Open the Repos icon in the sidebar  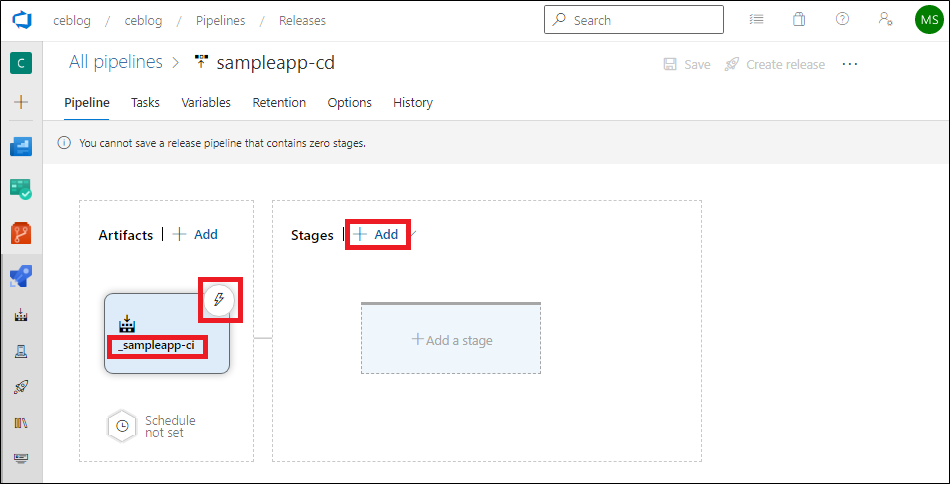pyautogui.click(x=21, y=233)
